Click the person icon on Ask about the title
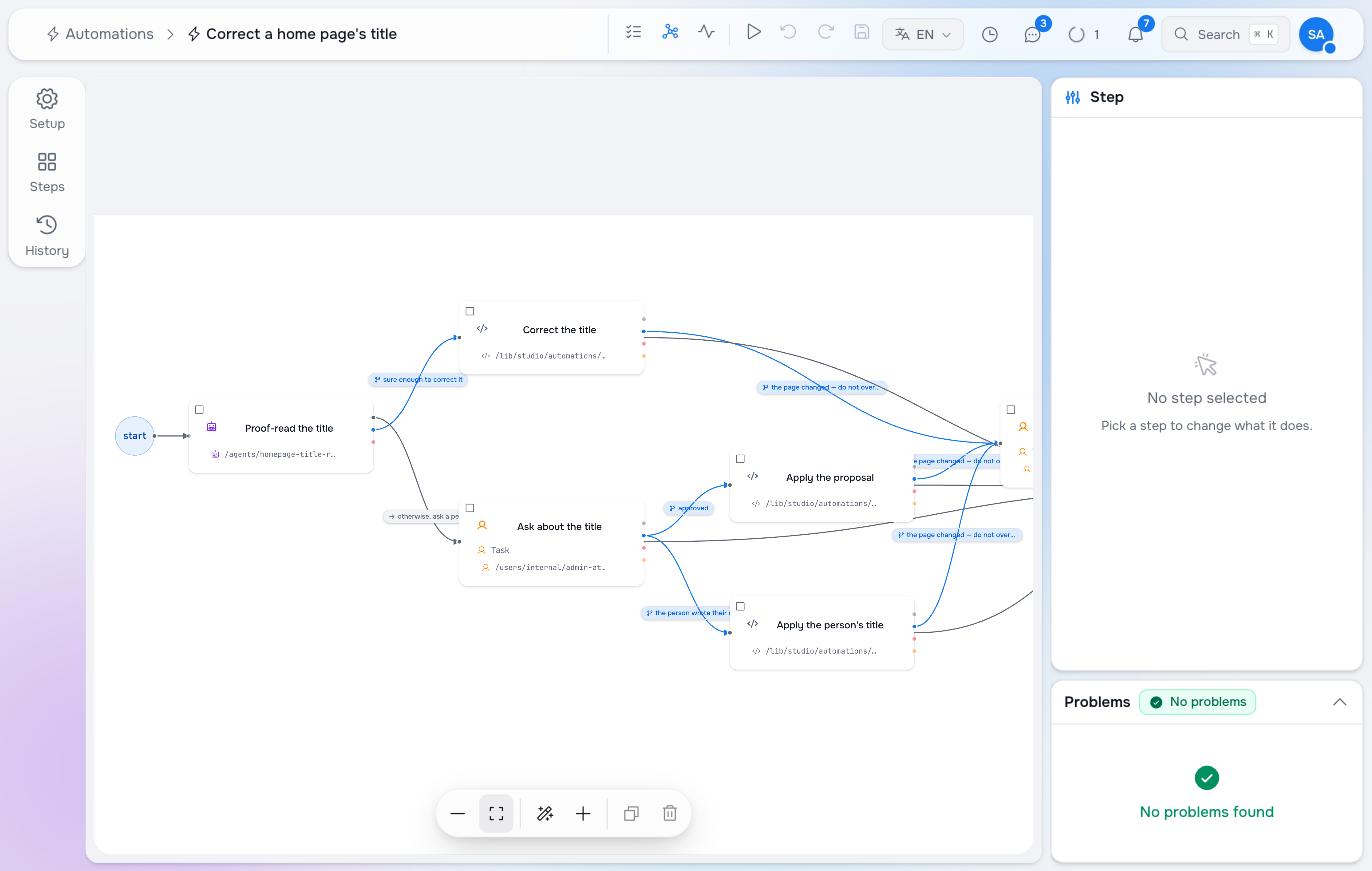The width and height of the screenshot is (1372, 871). point(482,526)
